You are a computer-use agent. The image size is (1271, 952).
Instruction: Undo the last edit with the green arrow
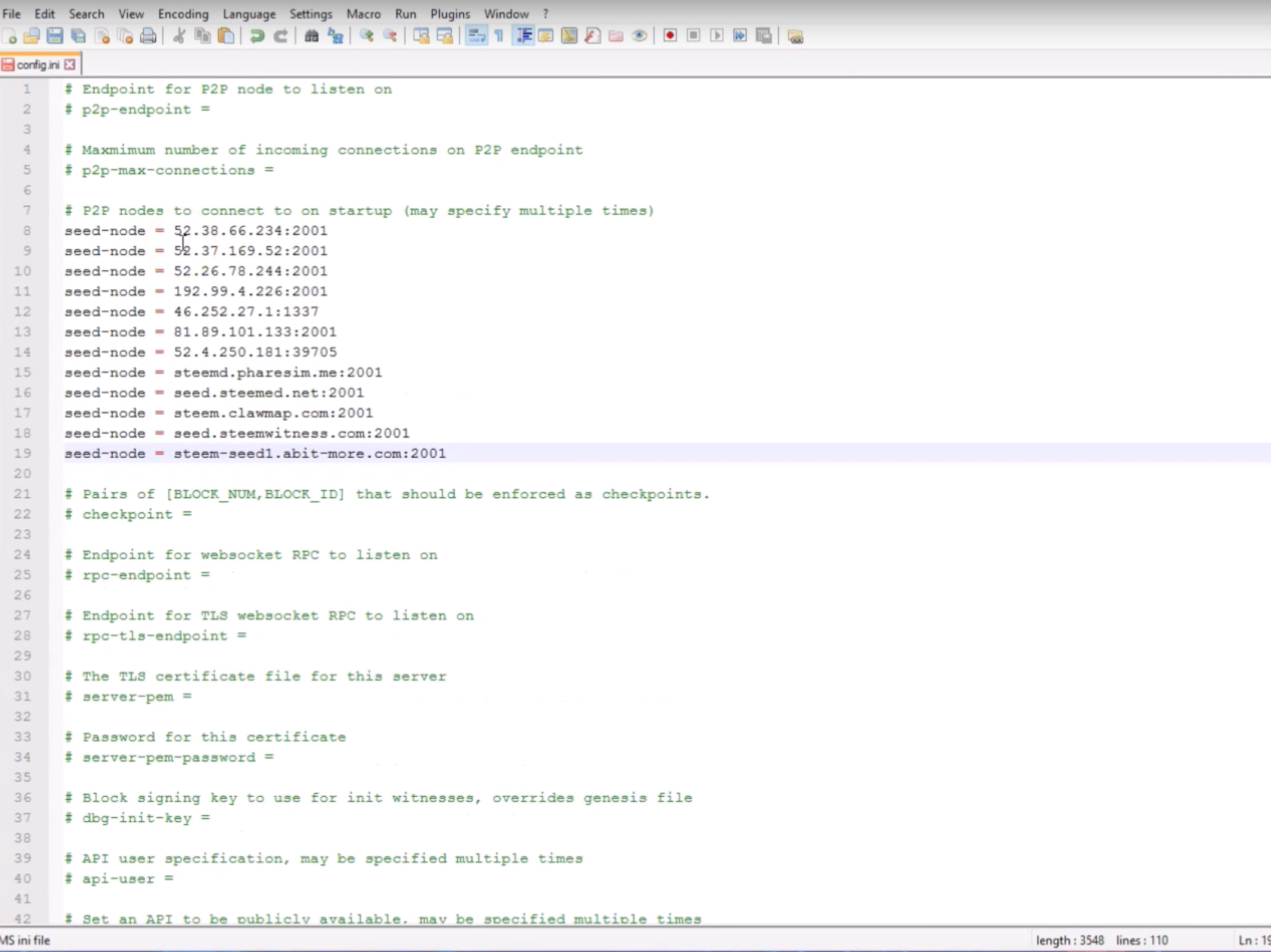click(x=257, y=36)
